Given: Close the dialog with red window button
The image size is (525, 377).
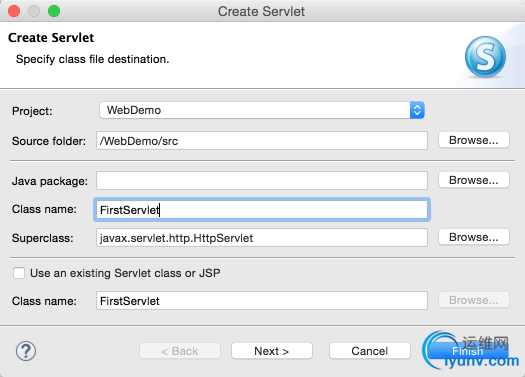Looking at the screenshot, I should point(14,11).
